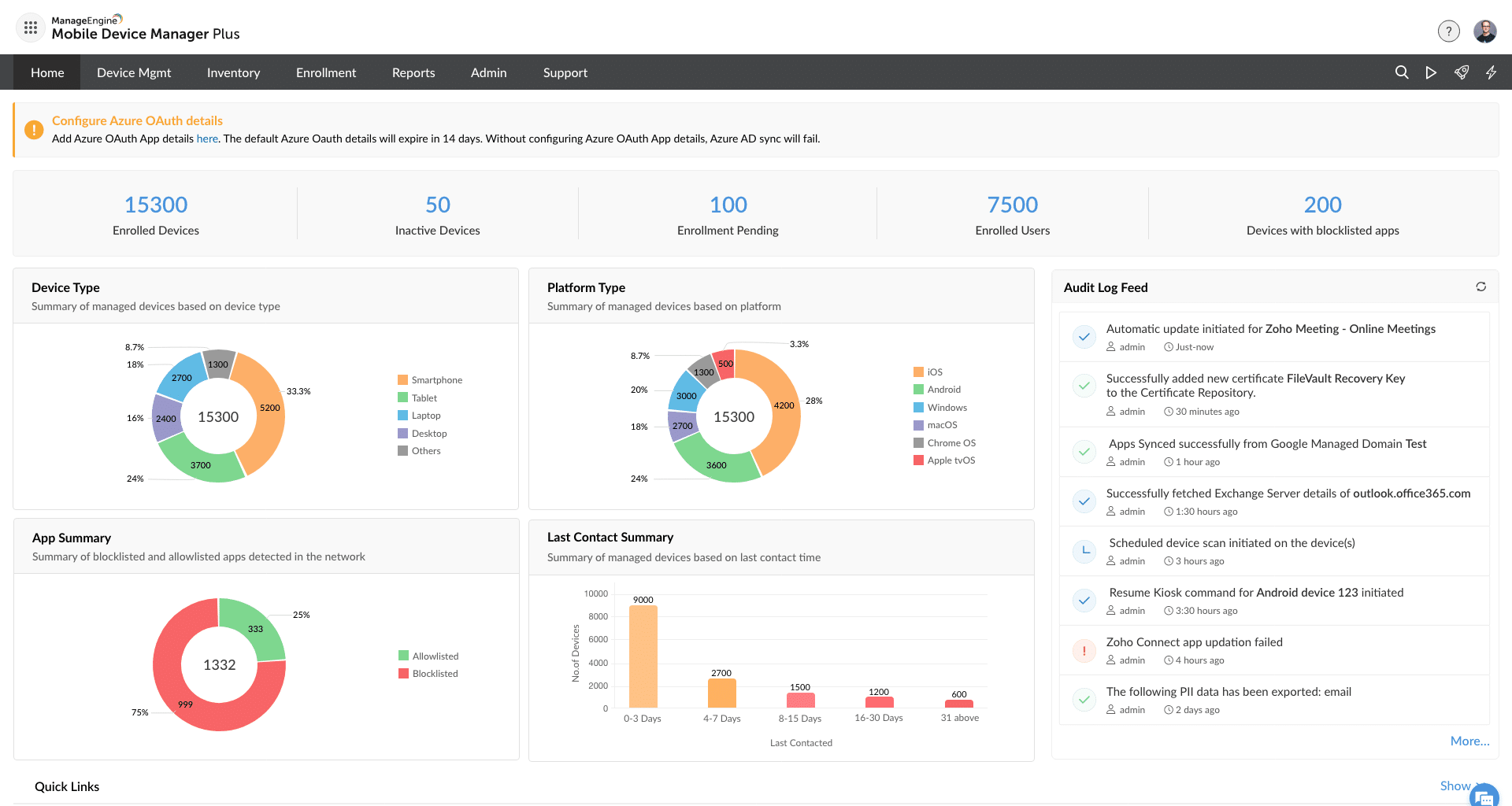The height and width of the screenshot is (806, 1512).
Task: Click checkmark icon for Exchange Server entry
Action: point(1084,501)
